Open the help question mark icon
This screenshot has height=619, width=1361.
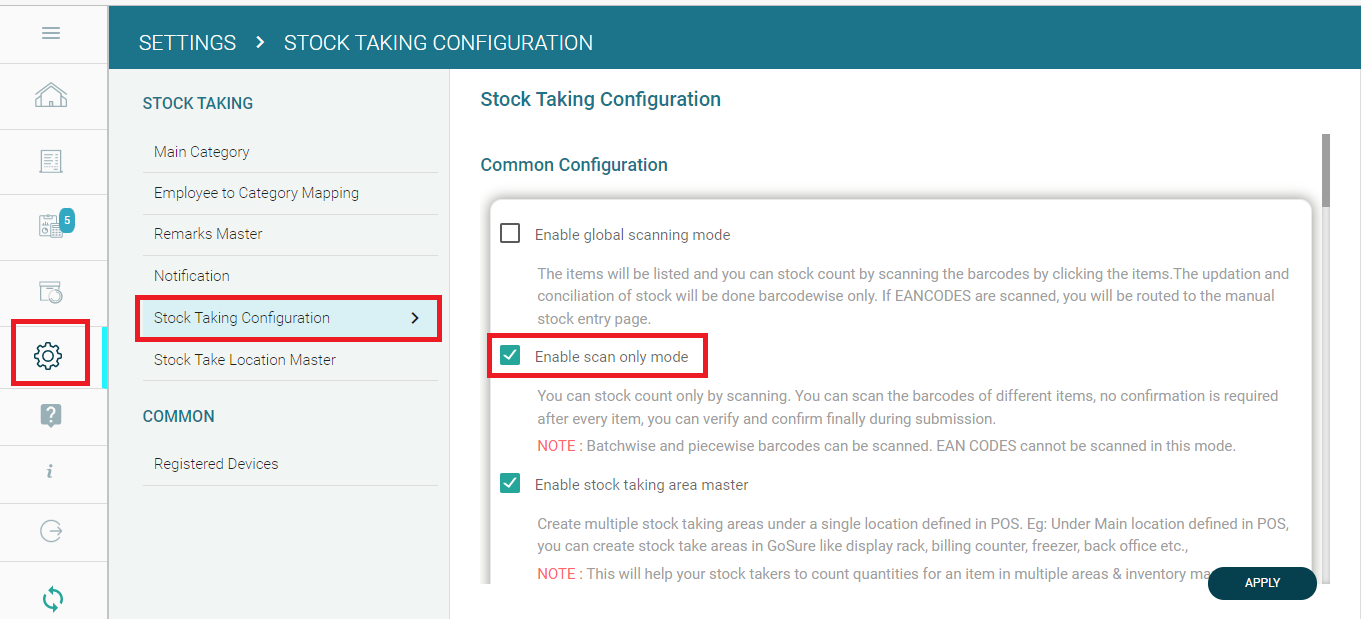click(x=51, y=415)
